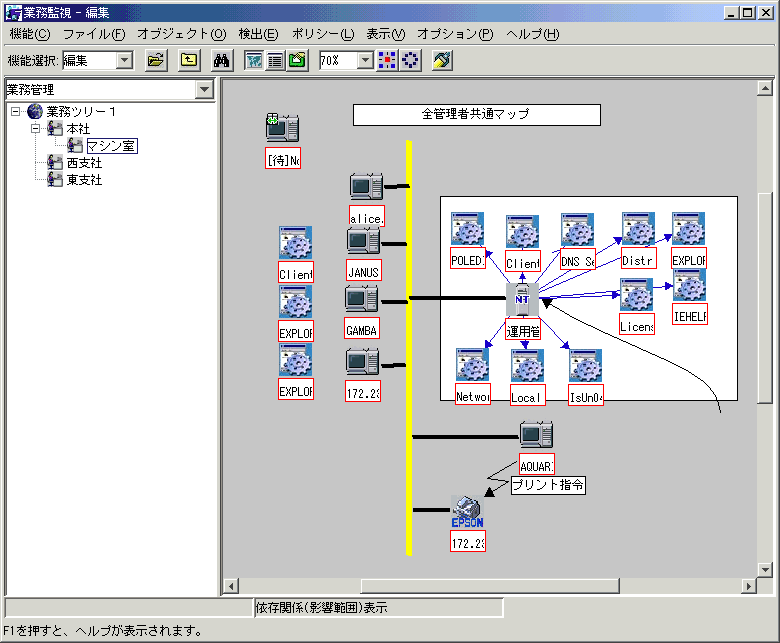This screenshot has height=643, width=780.
Task: Select the AQUAR computer node
Action: (x=536, y=436)
